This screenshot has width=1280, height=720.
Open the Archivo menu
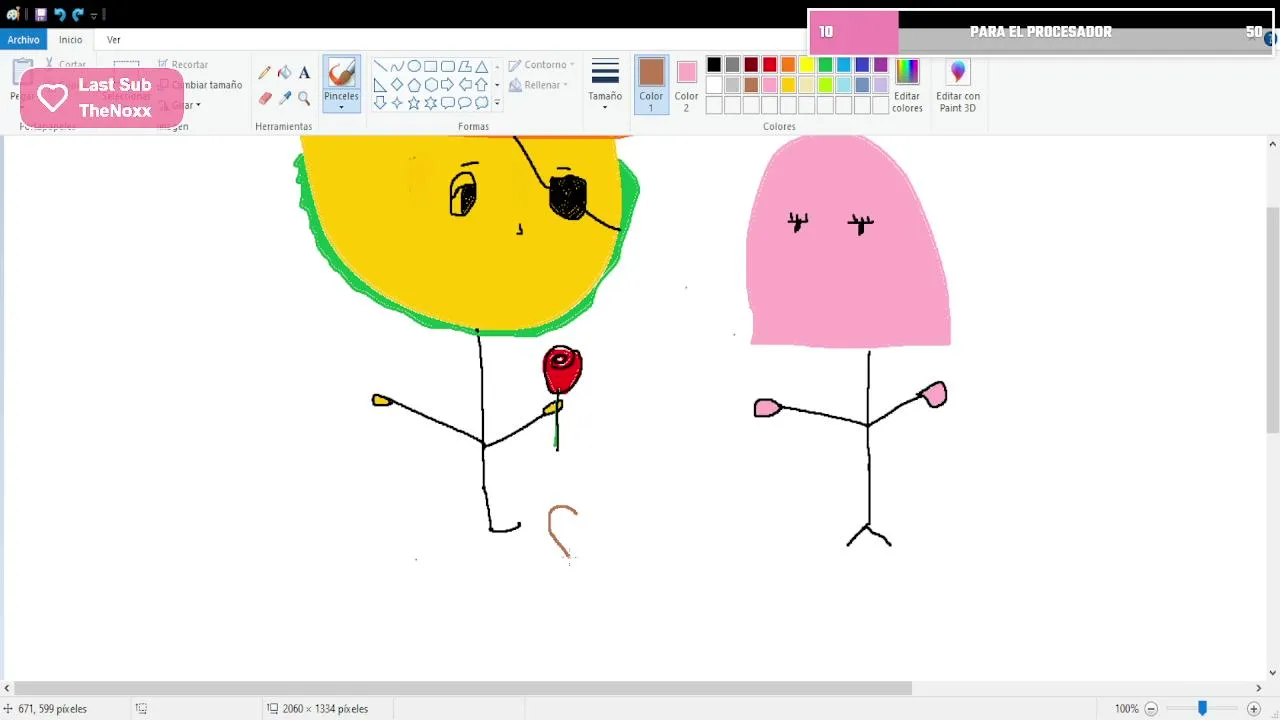(x=23, y=40)
